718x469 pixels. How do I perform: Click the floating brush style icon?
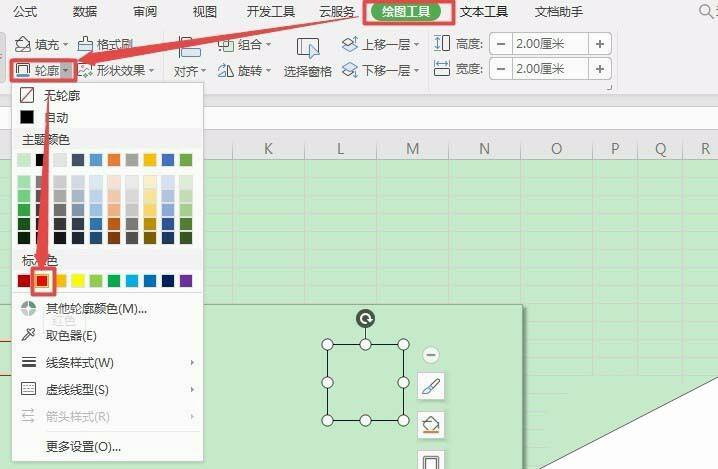(x=431, y=387)
